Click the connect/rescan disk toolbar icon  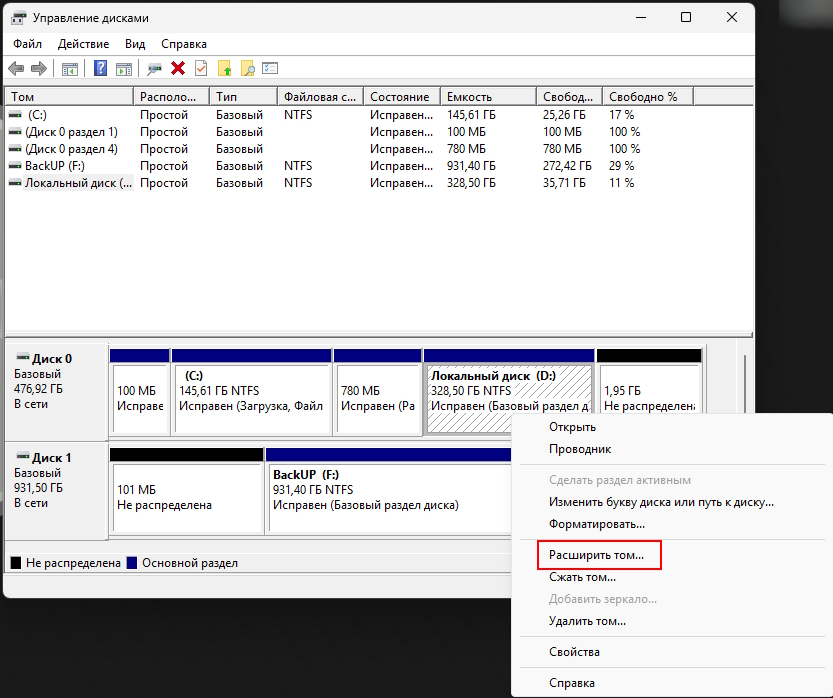[154, 69]
